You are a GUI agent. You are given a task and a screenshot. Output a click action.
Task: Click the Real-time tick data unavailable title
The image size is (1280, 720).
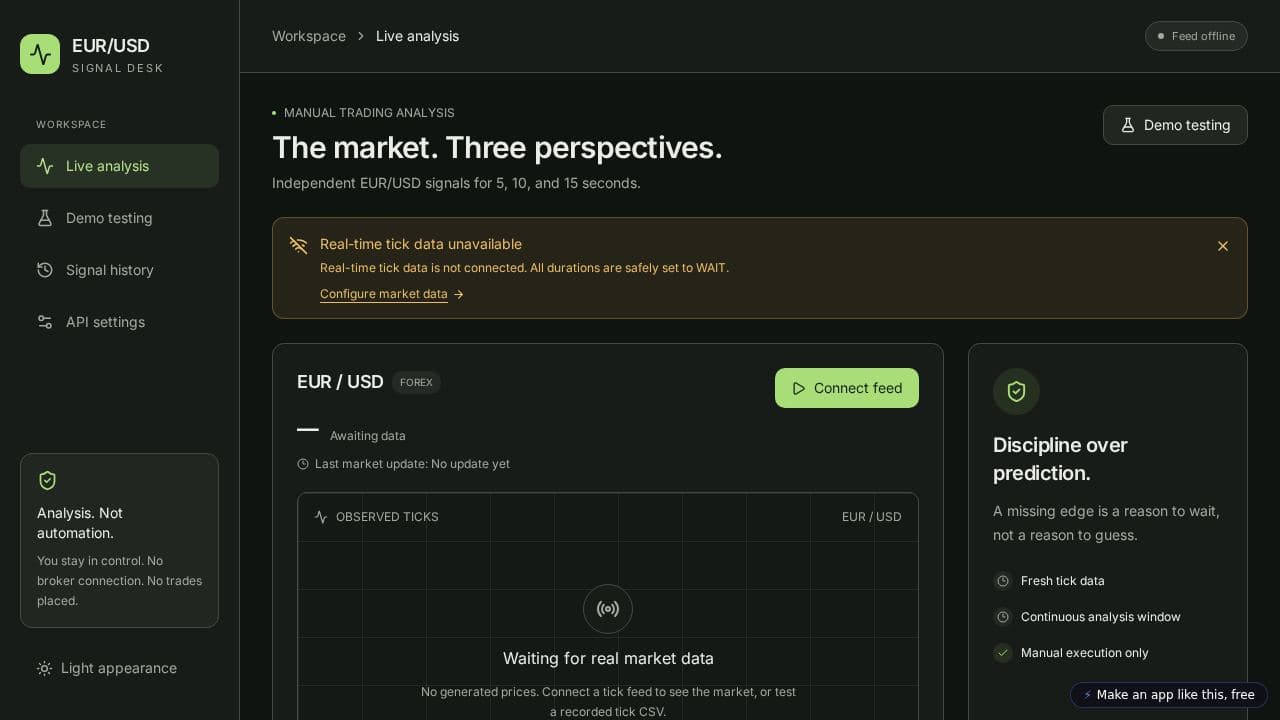pos(421,244)
